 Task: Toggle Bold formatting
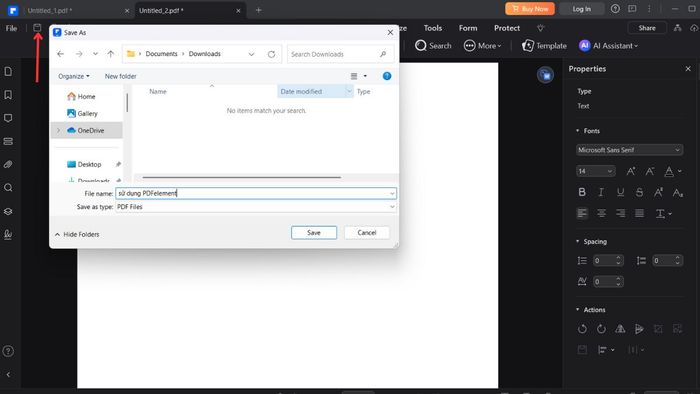point(582,192)
